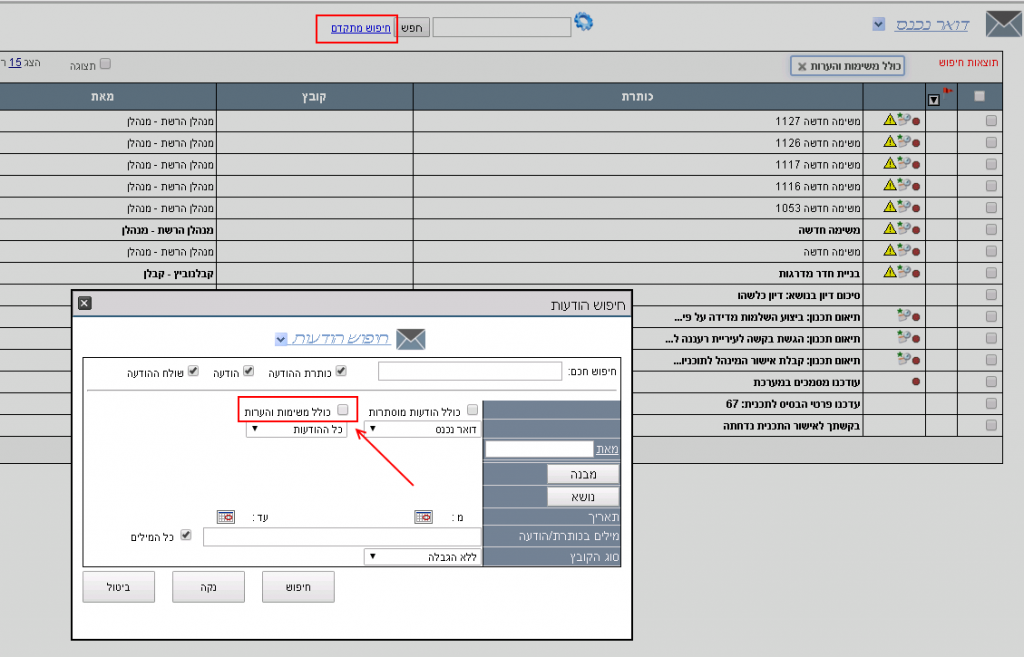Click the קובץ column header
The image size is (1024, 657).
tap(314, 96)
